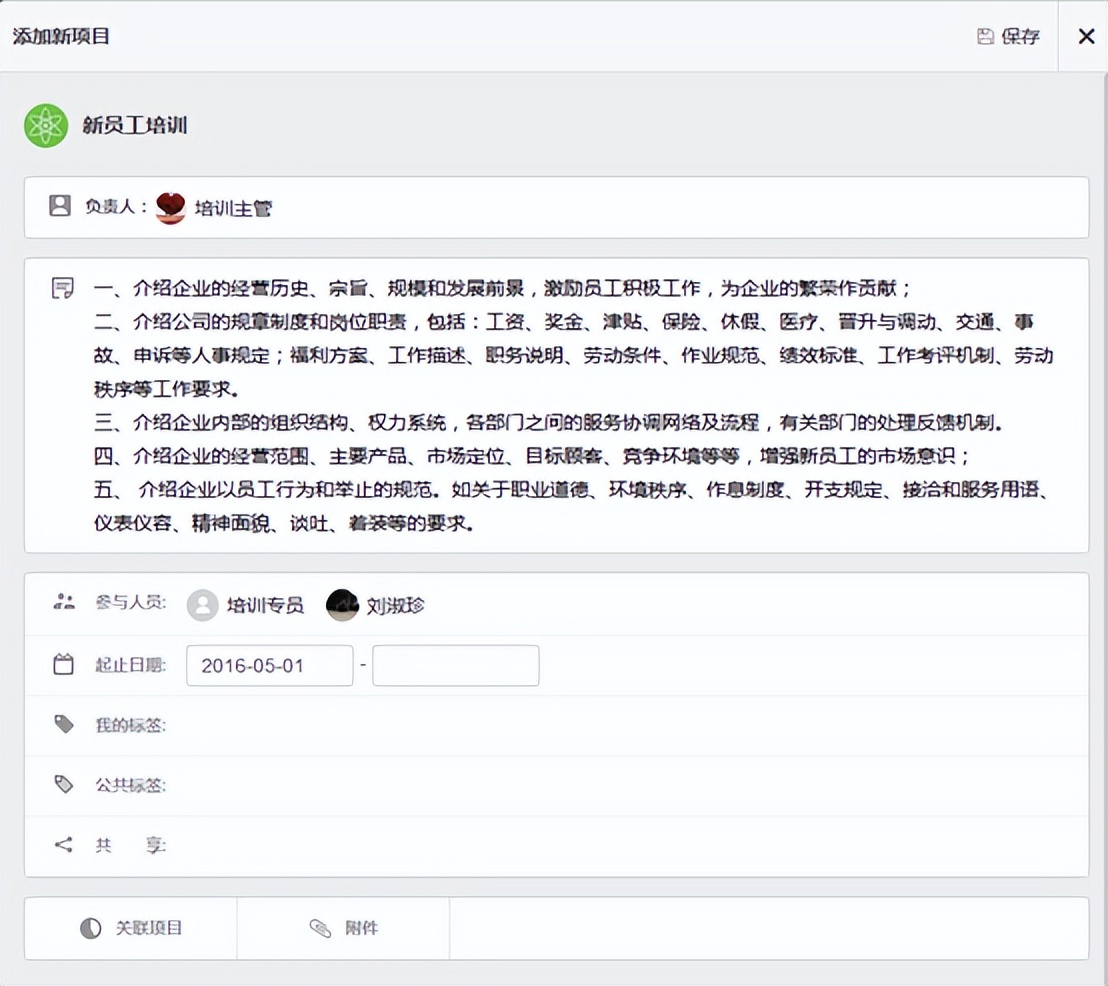Click the disk icon next to 保存

pyautogui.click(x=985, y=36)
